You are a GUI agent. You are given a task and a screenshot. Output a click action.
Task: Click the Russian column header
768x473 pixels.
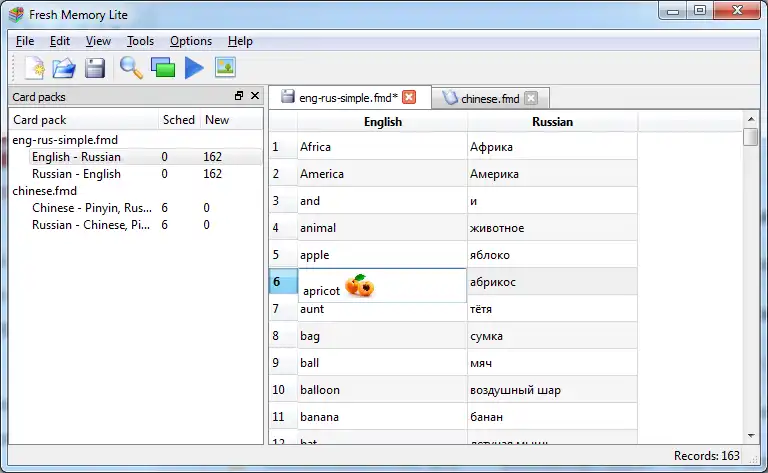552,122
